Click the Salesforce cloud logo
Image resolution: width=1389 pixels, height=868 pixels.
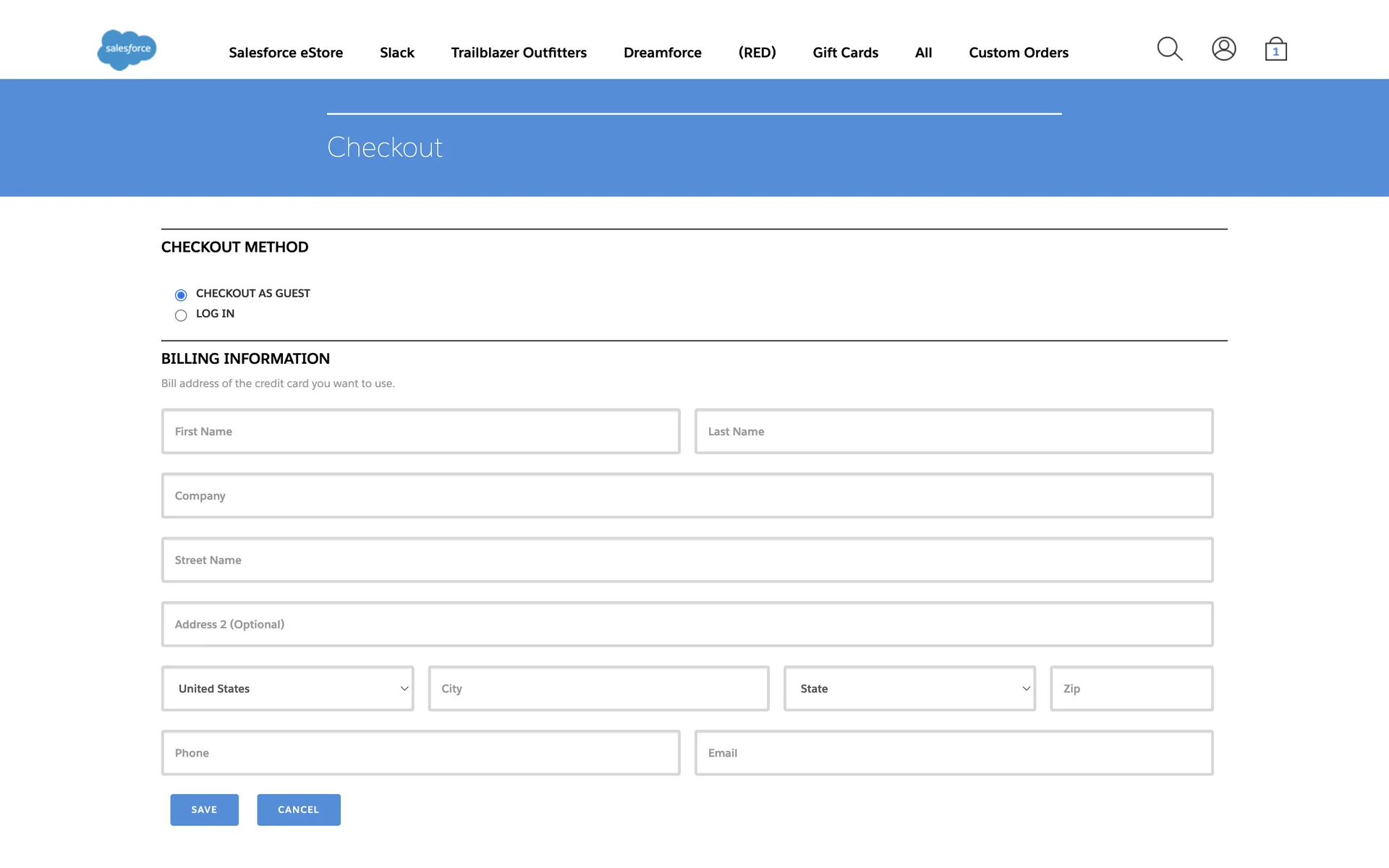click(x=127, y=49)
